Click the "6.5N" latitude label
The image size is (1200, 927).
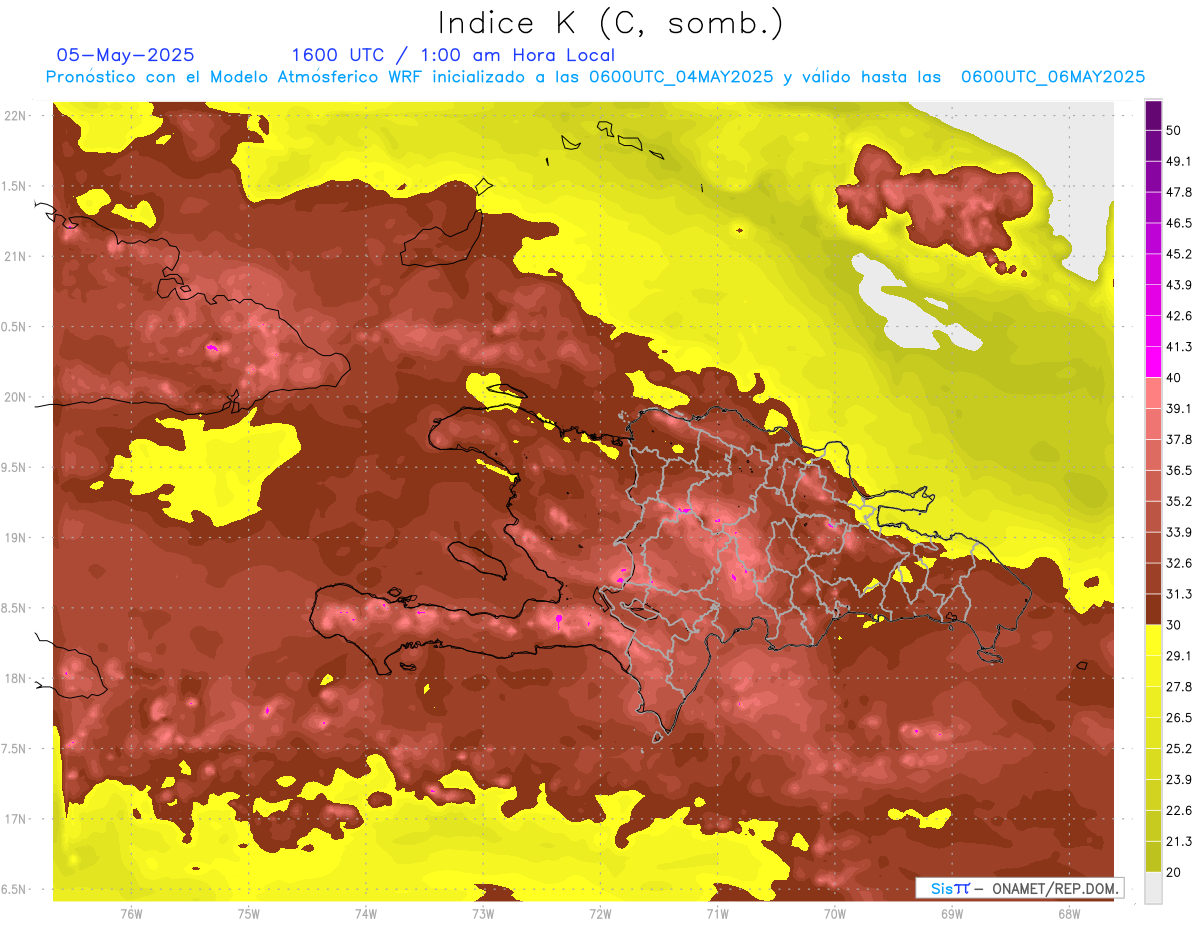click(14, 889)
